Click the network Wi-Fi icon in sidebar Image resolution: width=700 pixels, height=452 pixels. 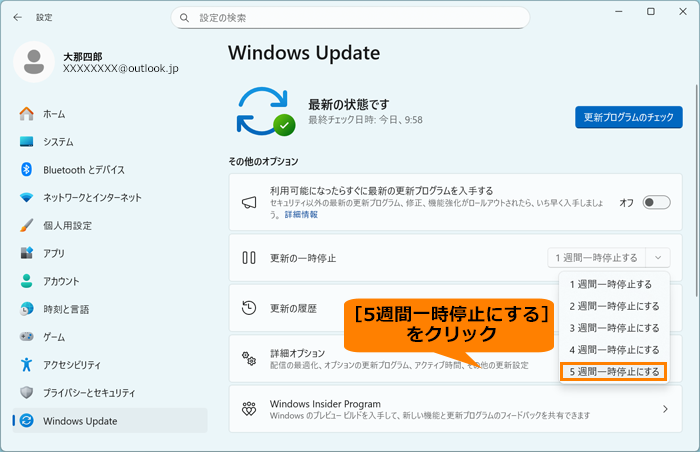click(x=26, y=197)
